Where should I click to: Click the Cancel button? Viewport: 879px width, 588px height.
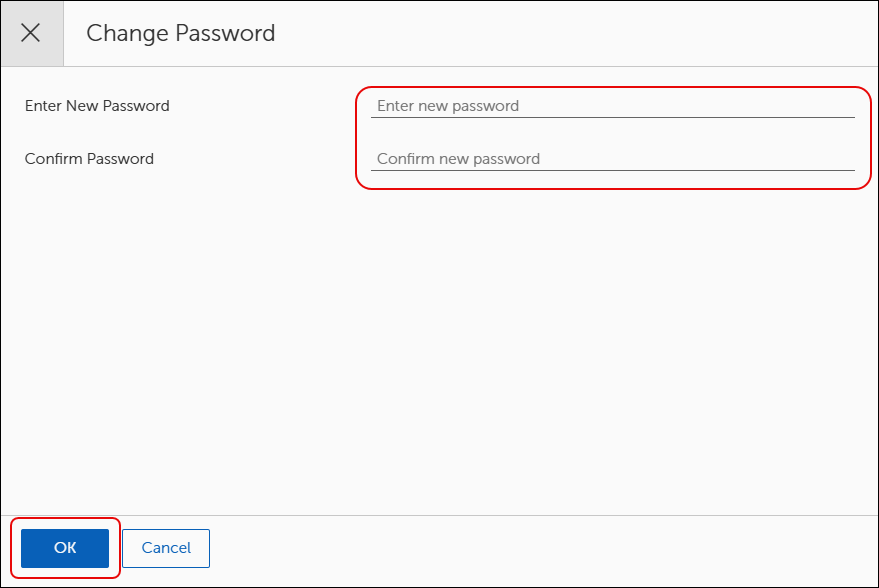click(x=166, y=548)
